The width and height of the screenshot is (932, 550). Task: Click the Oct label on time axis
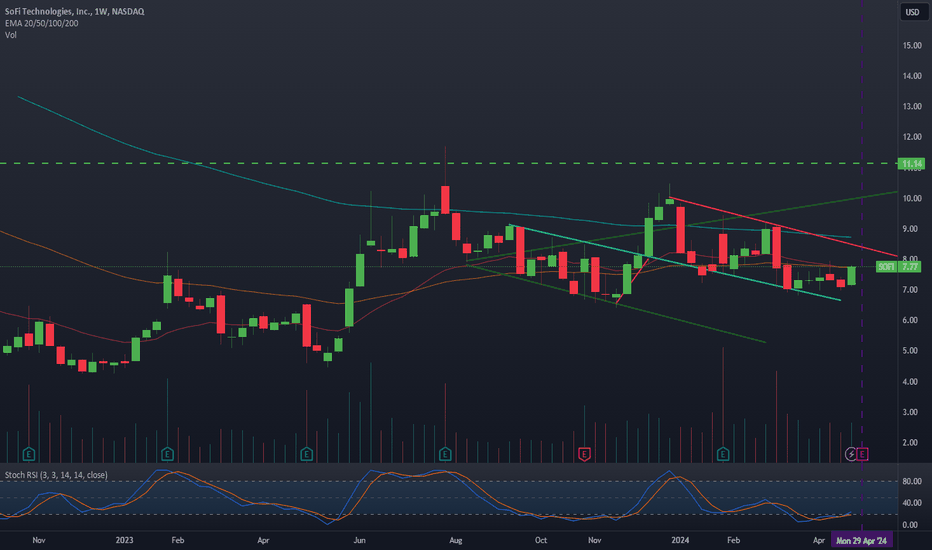pyautogui.click(x=541, y=540)
